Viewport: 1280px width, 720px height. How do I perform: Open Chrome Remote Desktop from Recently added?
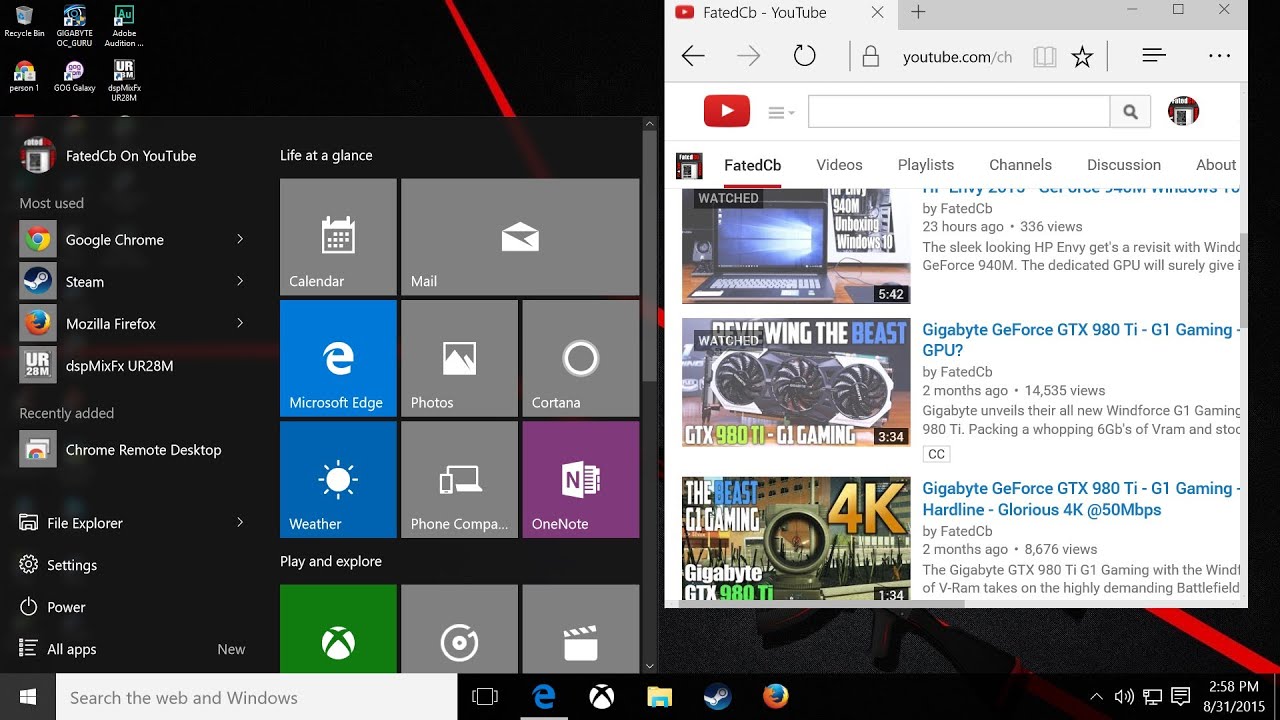(x=133, y=450)
